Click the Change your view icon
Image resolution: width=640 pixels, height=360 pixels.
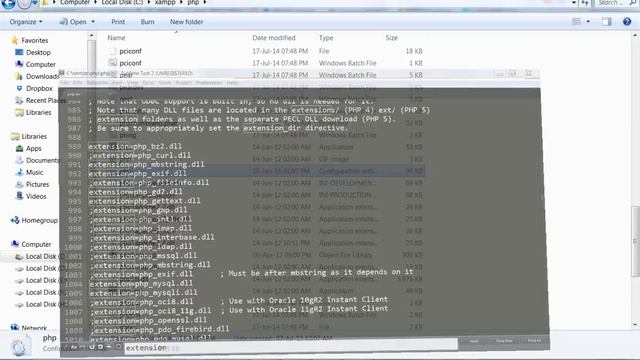pyautogui.click(x=576, y=22)
